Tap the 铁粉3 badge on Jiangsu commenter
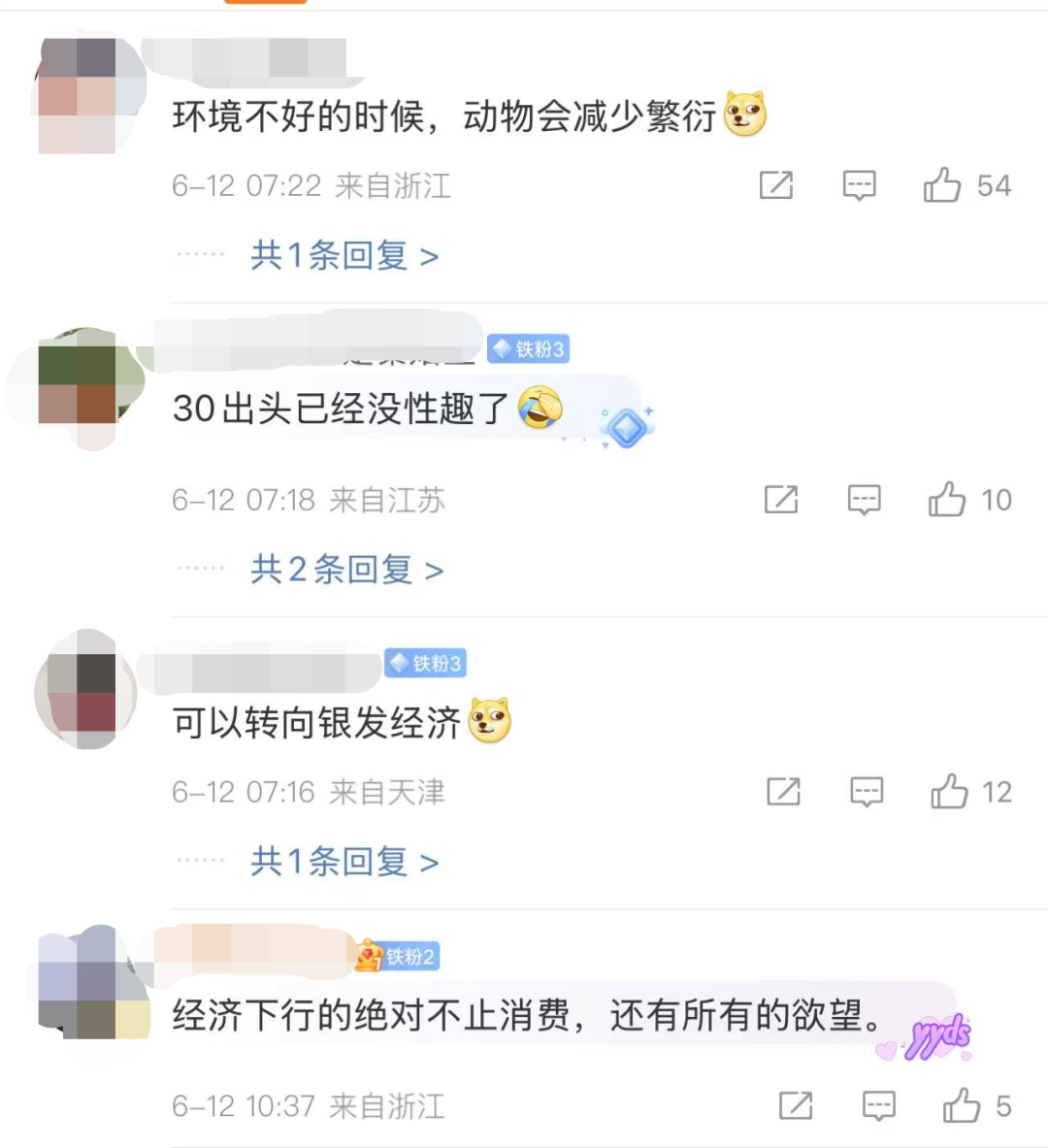The image size is (1048, 1148). tap(529, 349)
